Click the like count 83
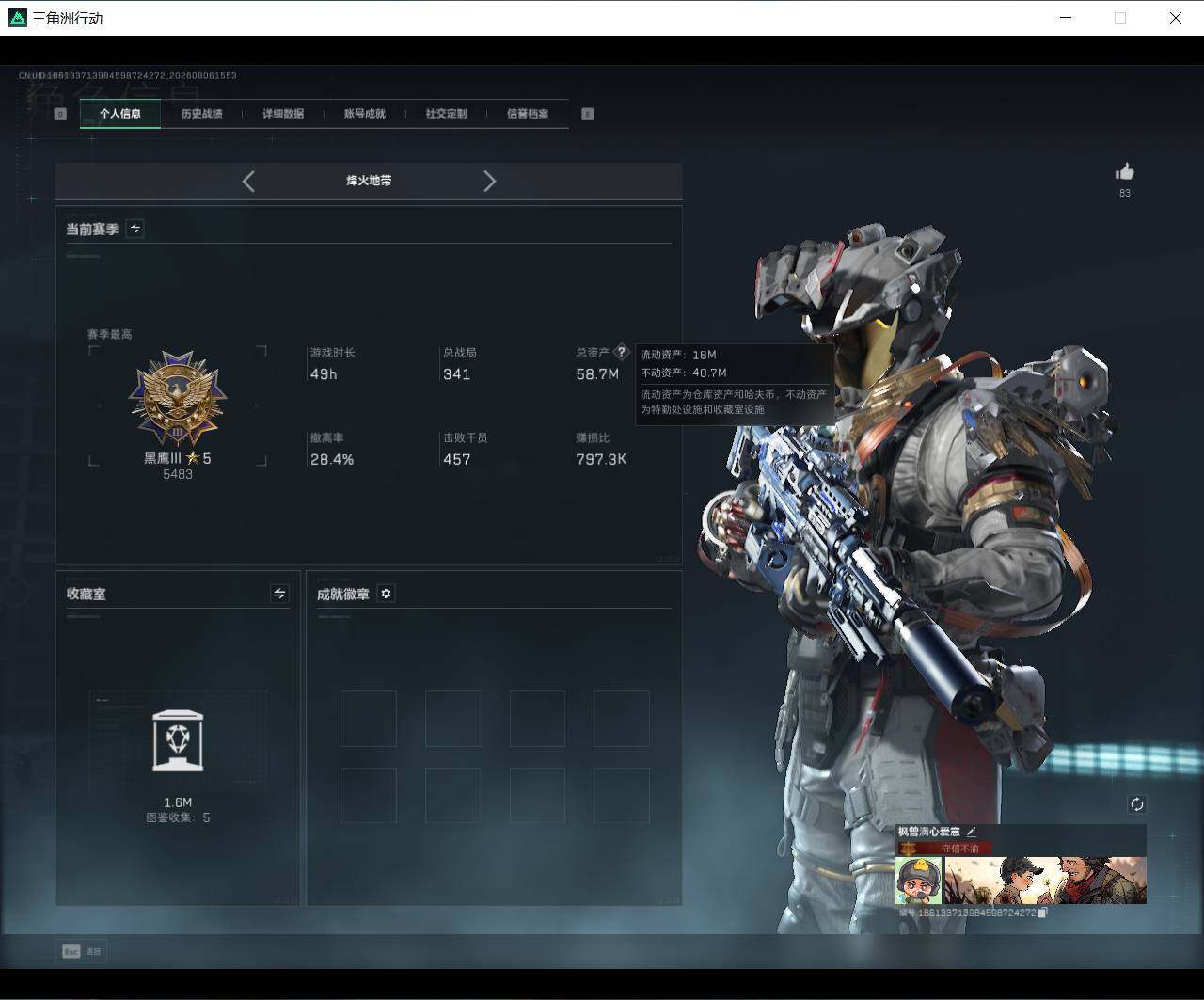The image size is (1204, 1000). (x=1125, y=193)
